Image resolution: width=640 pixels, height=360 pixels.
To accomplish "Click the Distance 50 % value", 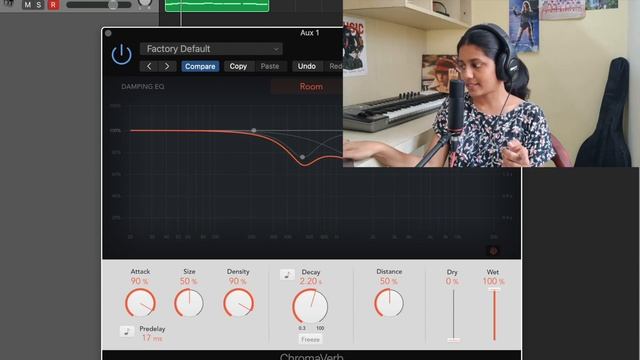I will (389, 281).
